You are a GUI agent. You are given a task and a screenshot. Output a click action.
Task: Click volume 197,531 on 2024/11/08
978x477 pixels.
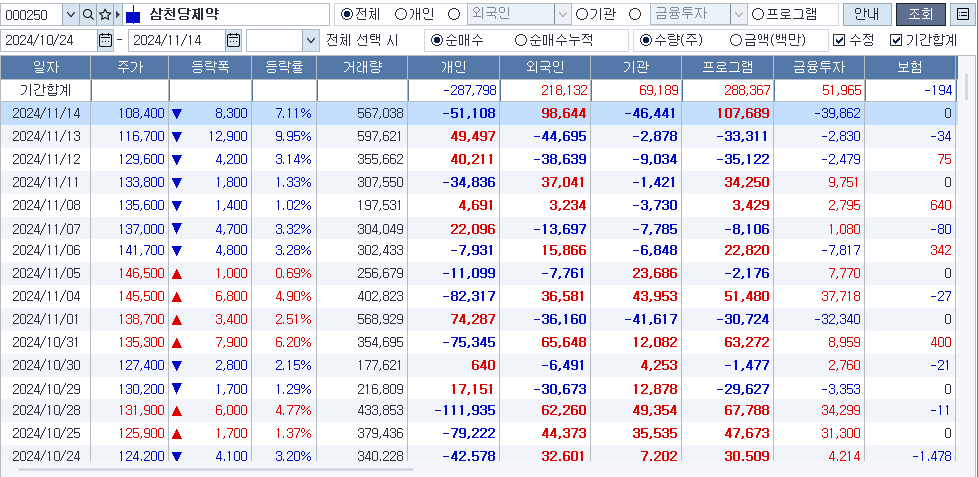(380, 205)
